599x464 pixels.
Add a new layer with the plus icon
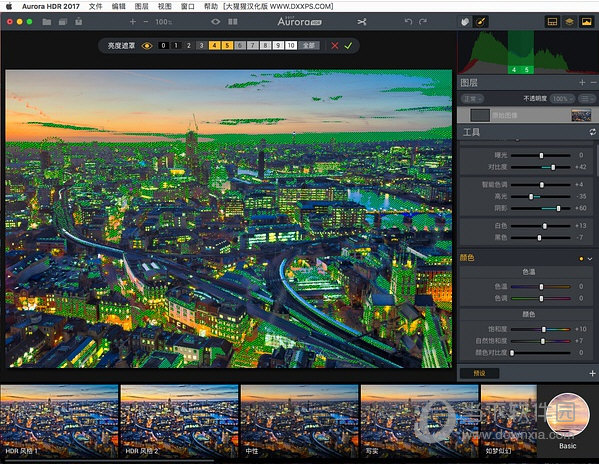coord(582,82)
